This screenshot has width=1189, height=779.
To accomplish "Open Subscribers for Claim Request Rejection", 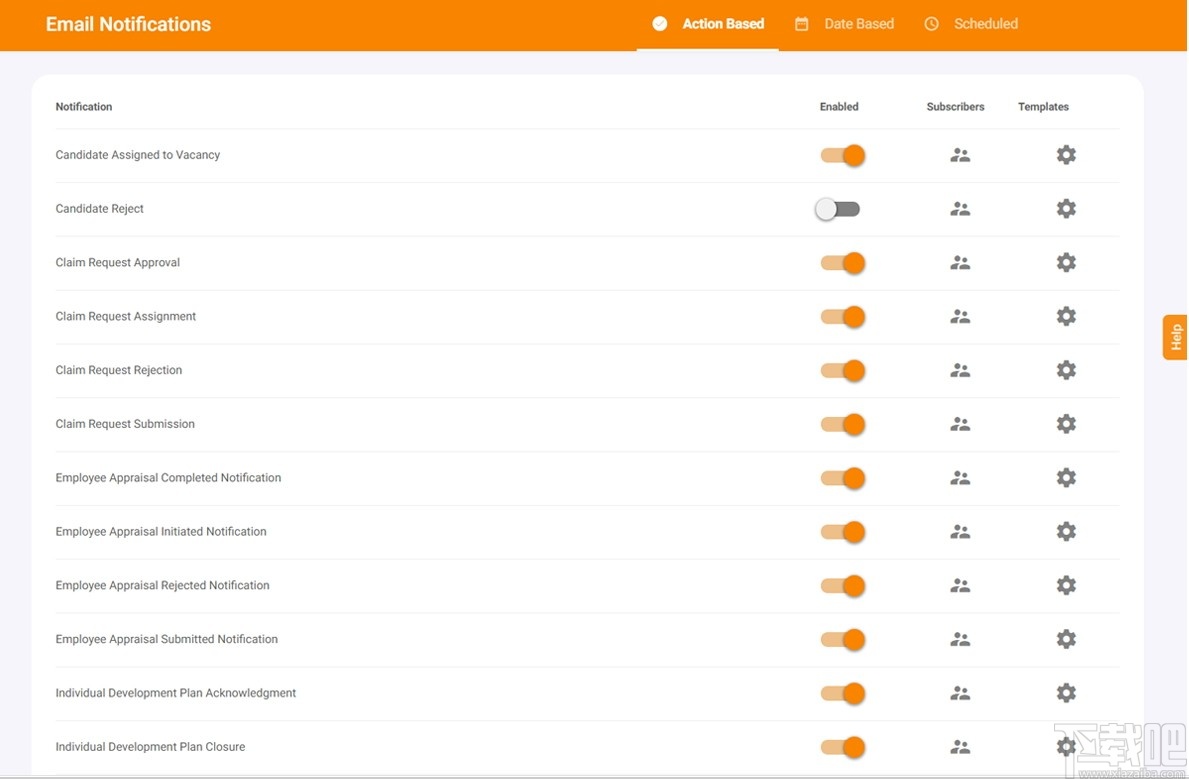I will point(960,370).
